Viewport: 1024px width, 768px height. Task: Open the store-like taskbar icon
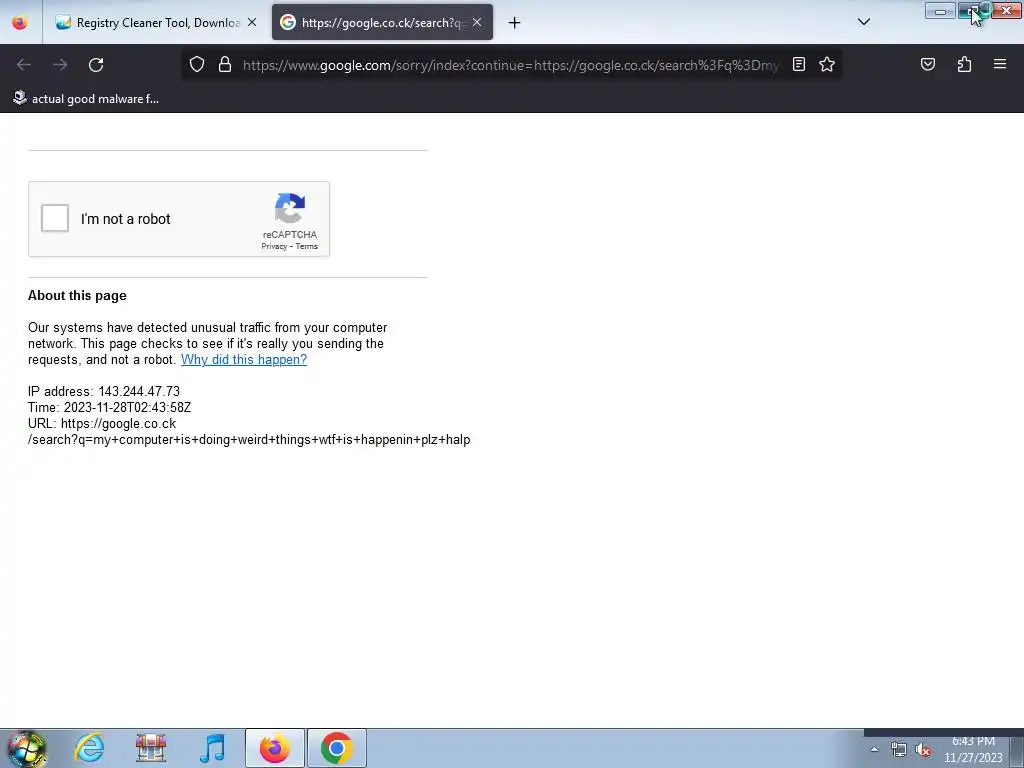tap(151, 748)
